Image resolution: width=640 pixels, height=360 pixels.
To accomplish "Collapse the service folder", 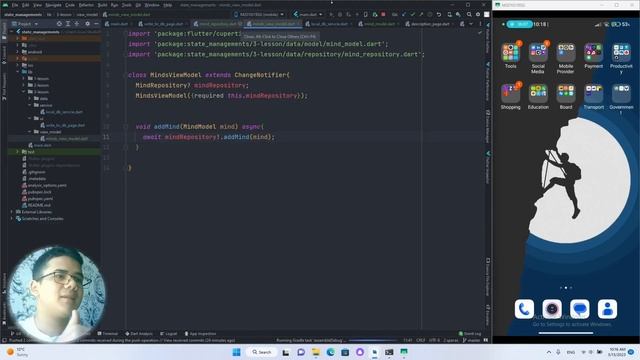I will [30, 105].
